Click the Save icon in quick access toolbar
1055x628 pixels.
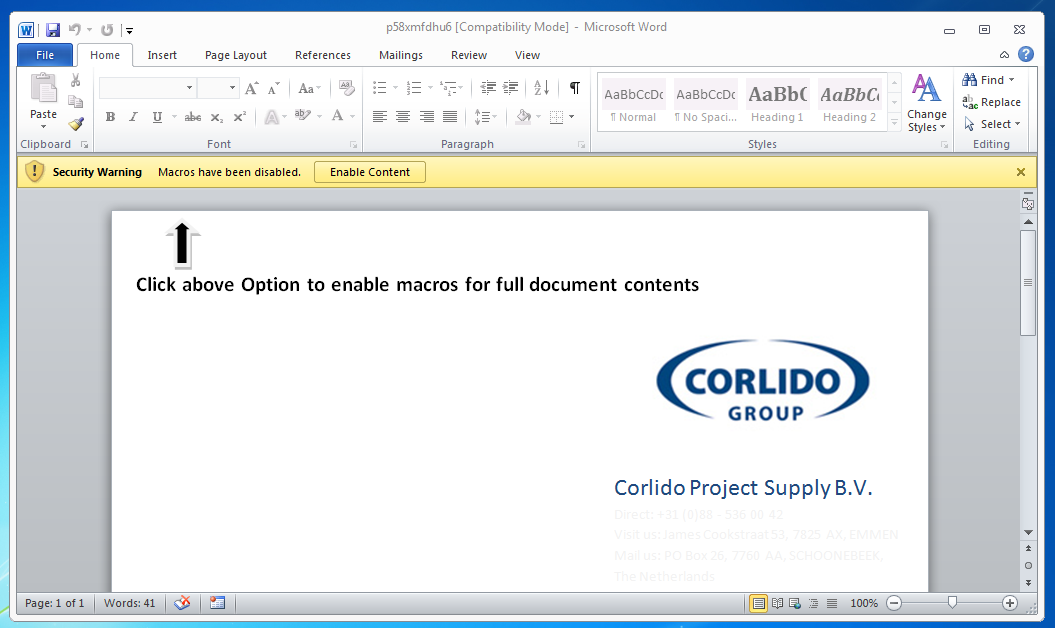tap(53, 30)
